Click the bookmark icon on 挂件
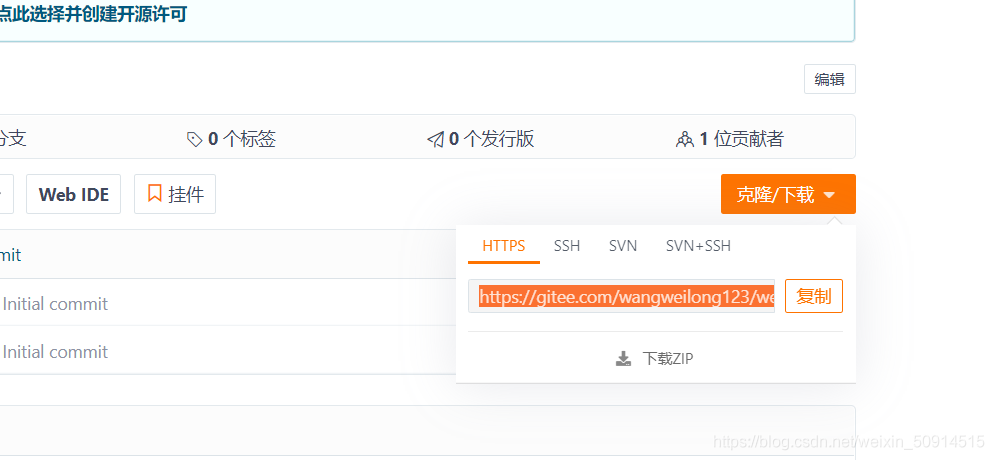The width and height of the screenshot is (994, 460). point(155,193)
